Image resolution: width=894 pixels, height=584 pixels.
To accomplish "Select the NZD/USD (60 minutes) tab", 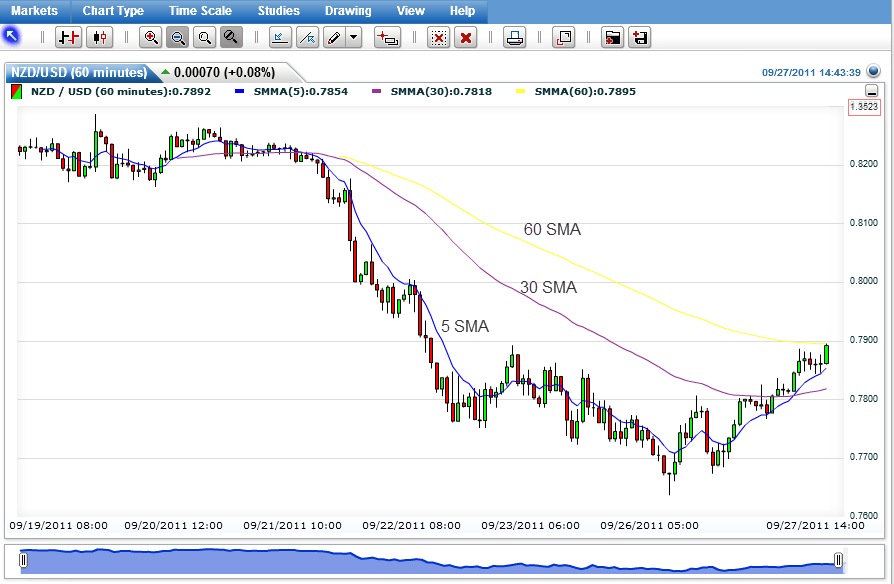I will (x=78, y=73).
